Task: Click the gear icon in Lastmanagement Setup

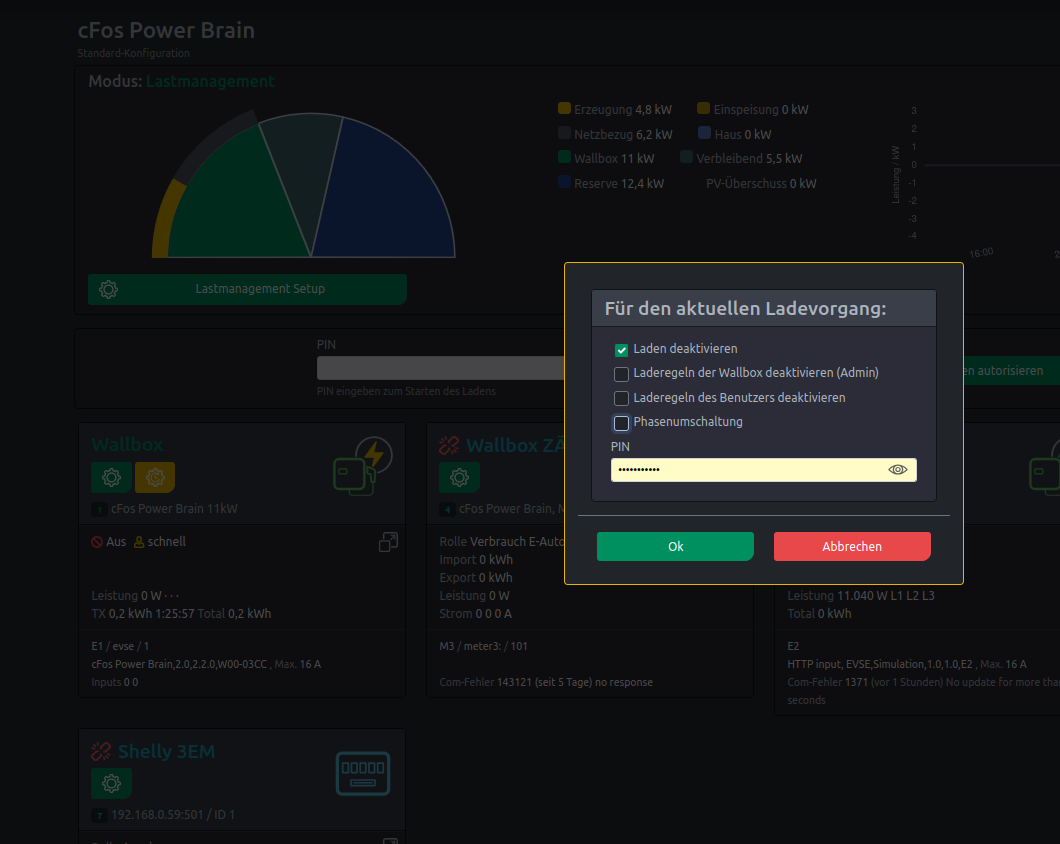Action: click(108, 289)
